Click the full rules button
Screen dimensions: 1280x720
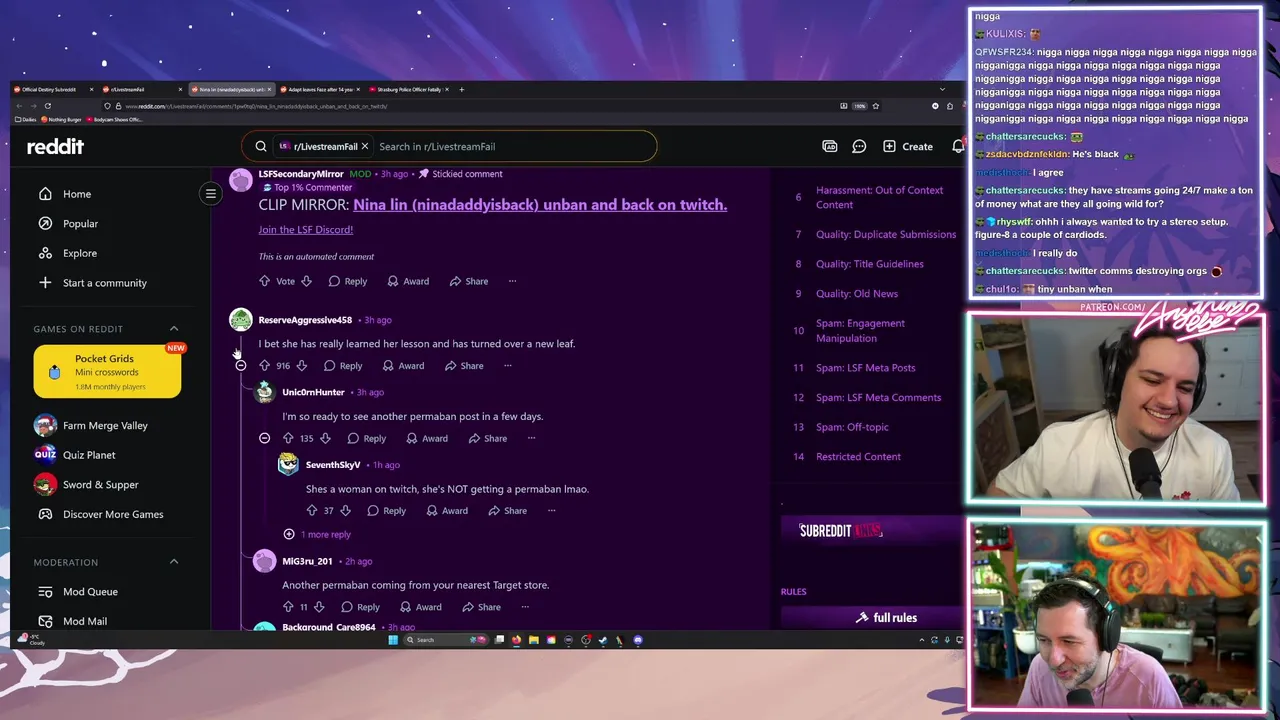pos(886,618)
